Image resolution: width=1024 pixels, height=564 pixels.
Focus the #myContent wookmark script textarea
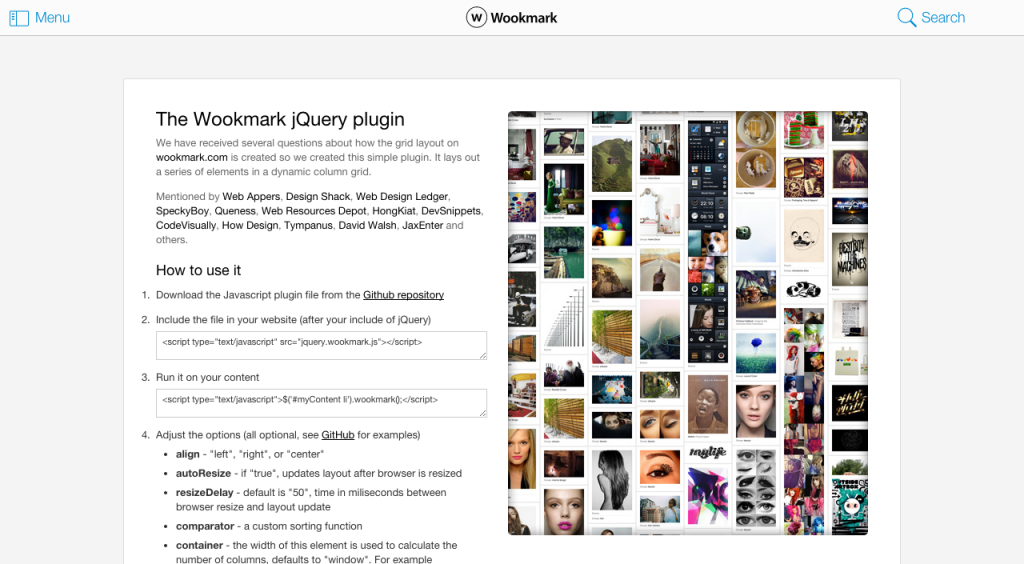pyautogui.click(x=321, y=403)
